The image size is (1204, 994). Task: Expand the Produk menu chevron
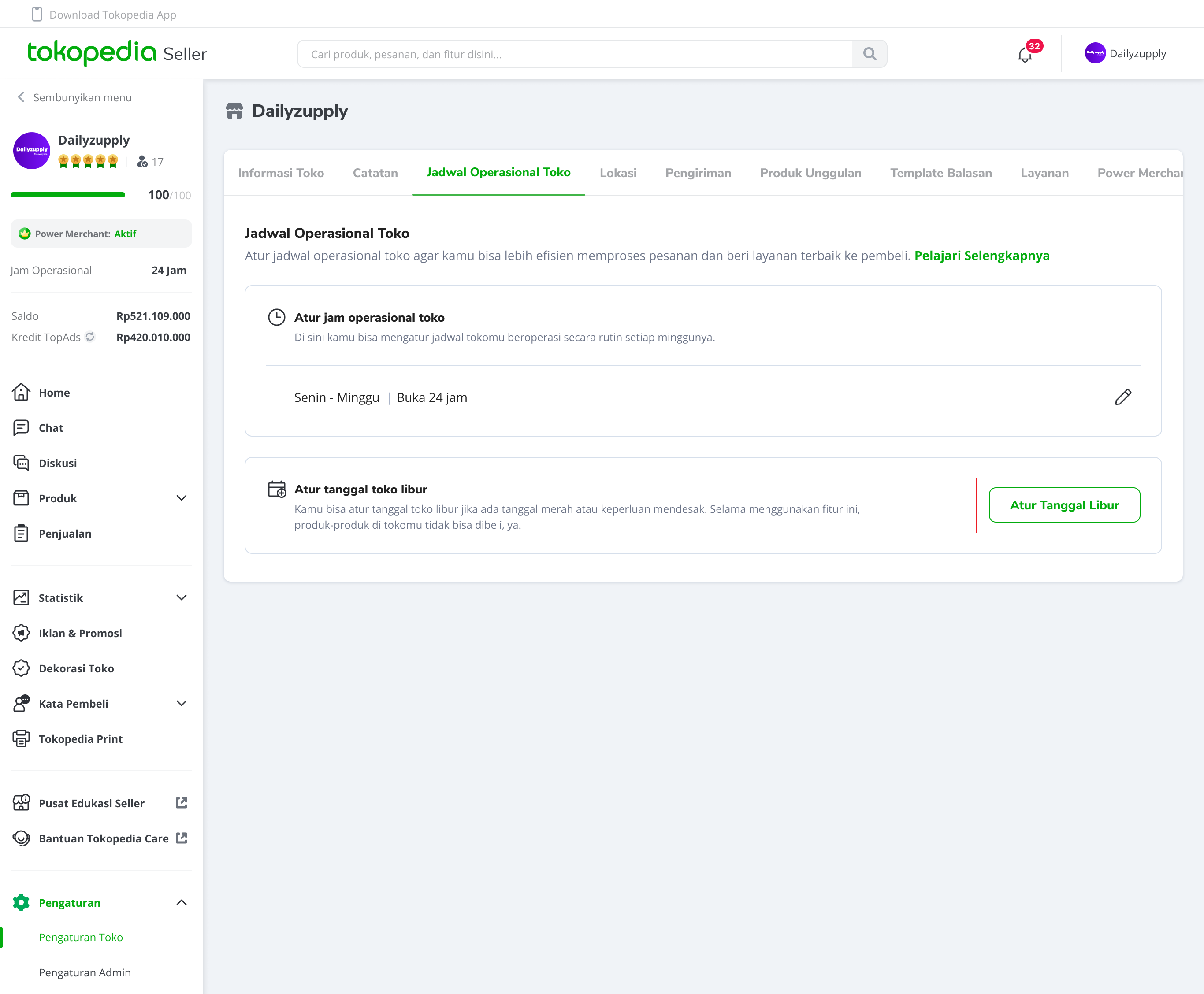coord(182,498)
